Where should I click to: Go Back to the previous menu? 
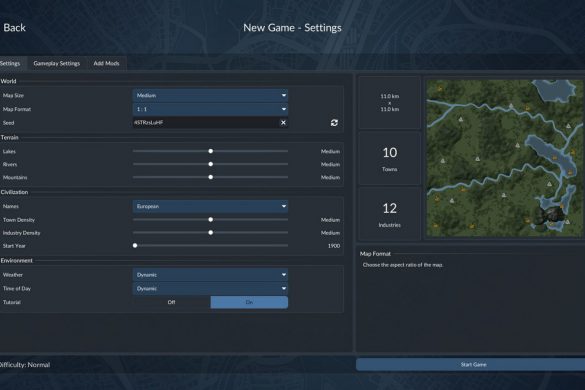(x=14, y=28)
